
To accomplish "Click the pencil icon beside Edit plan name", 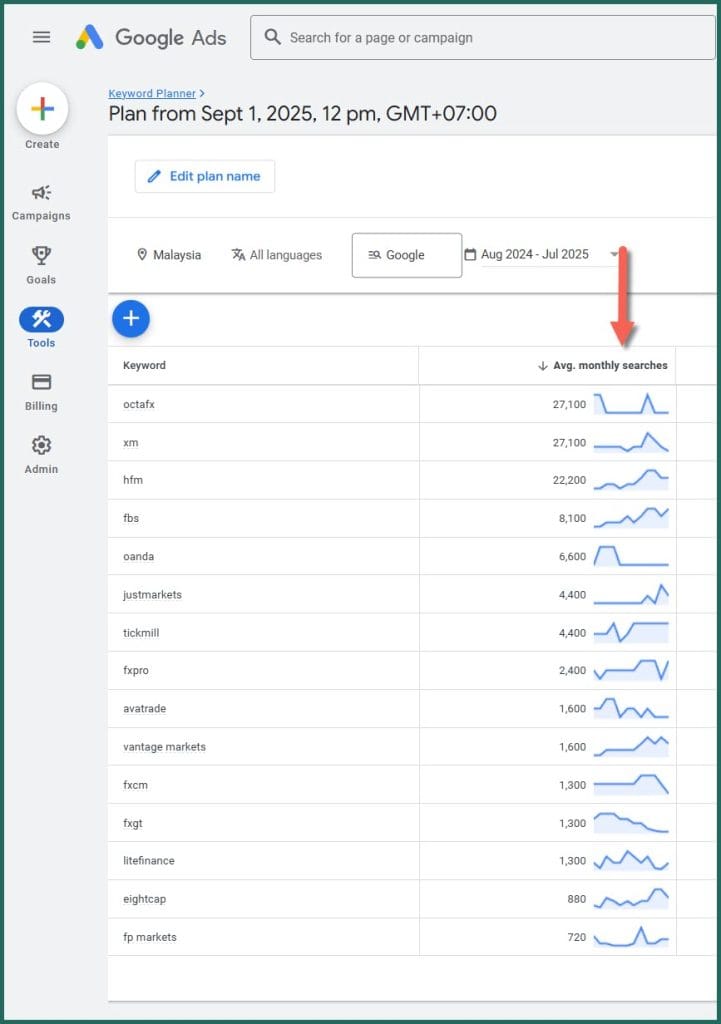I will click(154, 176).
